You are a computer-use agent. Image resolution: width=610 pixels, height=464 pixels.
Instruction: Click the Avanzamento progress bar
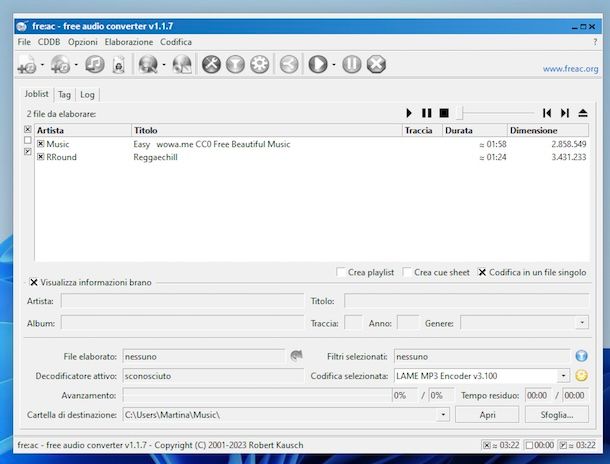click(x=257, y=396)
